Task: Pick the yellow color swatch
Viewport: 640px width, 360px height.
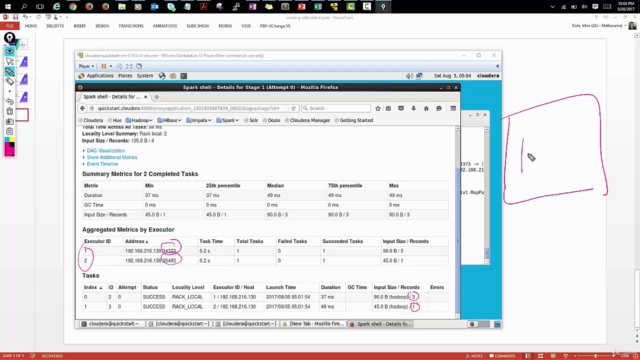Action: pyautogui.click(x=12, y=140)
